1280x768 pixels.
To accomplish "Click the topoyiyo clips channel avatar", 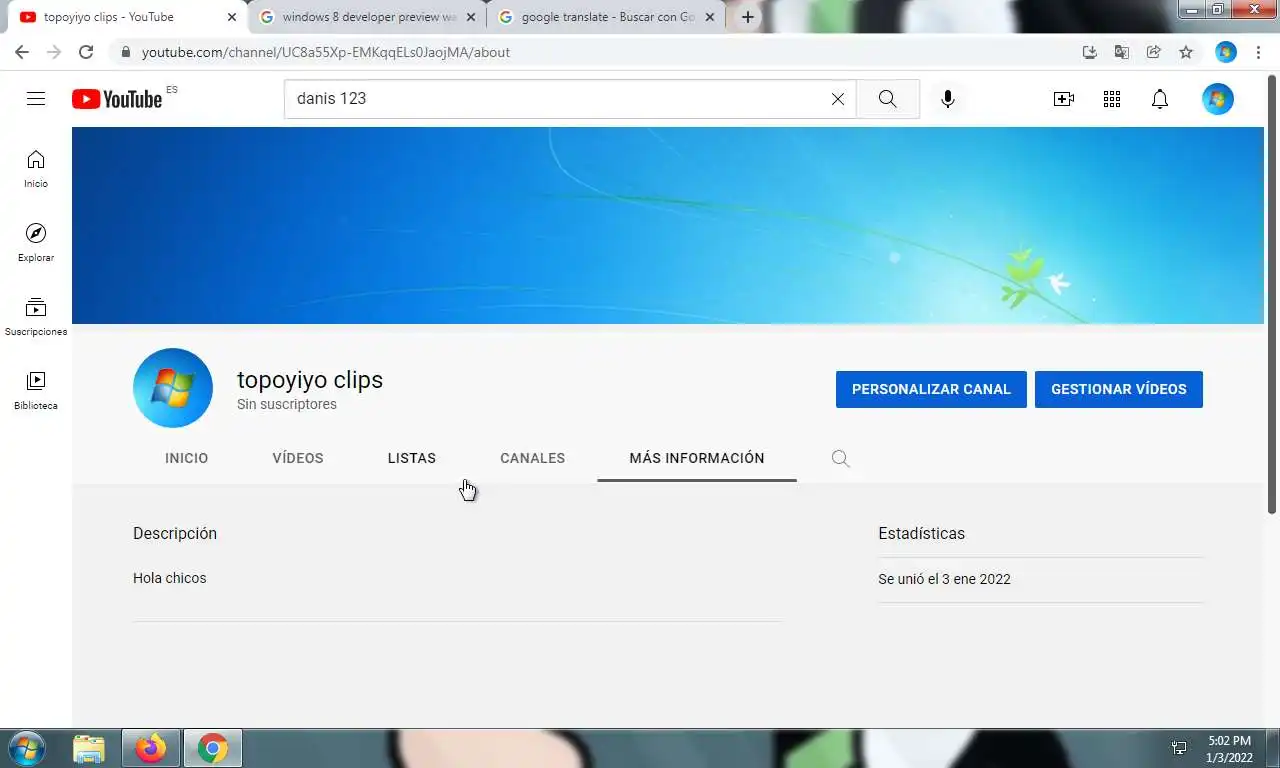I will tap(173, 388).
